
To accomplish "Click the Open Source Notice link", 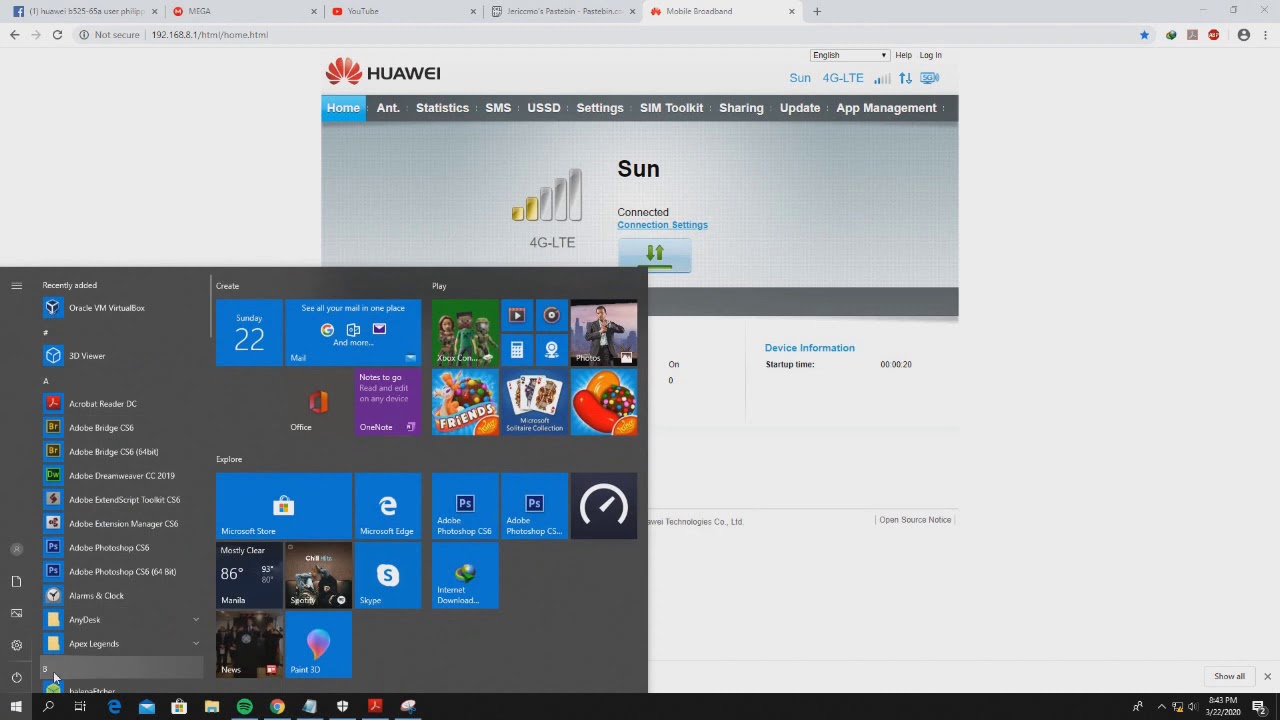I will coord(915,520).
